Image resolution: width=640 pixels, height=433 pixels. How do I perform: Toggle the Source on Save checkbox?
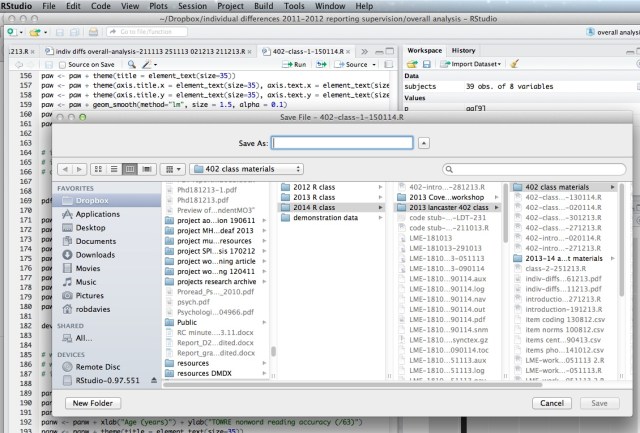[x=62, y=65]
